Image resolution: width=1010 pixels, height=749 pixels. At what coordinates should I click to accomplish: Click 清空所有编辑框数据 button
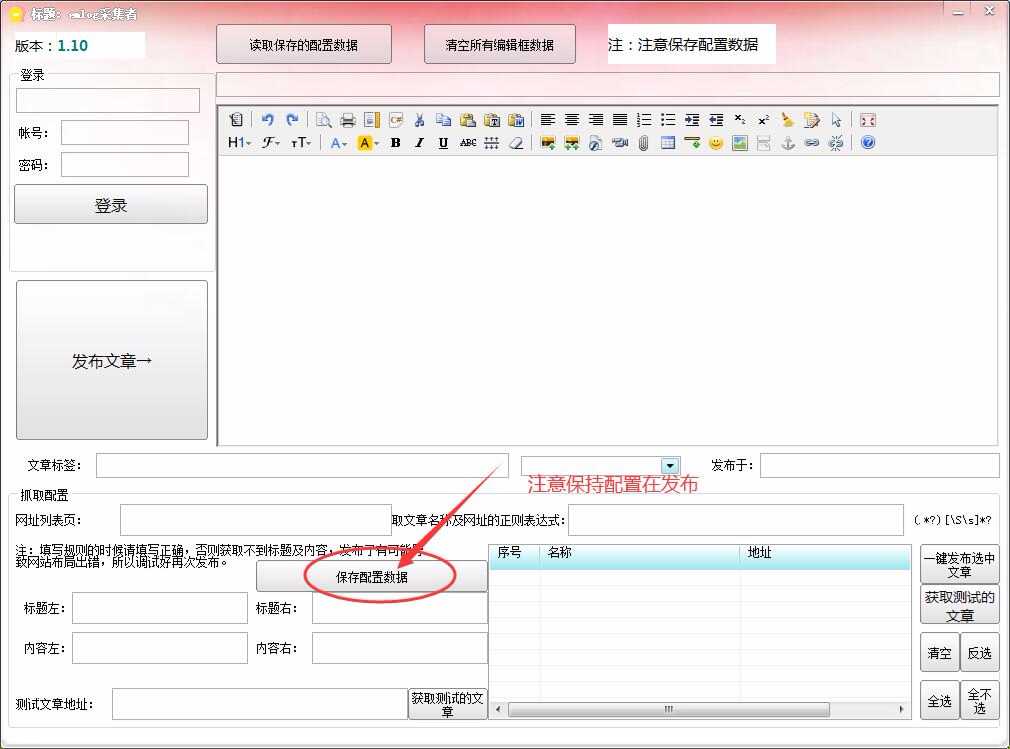point(500,44)
